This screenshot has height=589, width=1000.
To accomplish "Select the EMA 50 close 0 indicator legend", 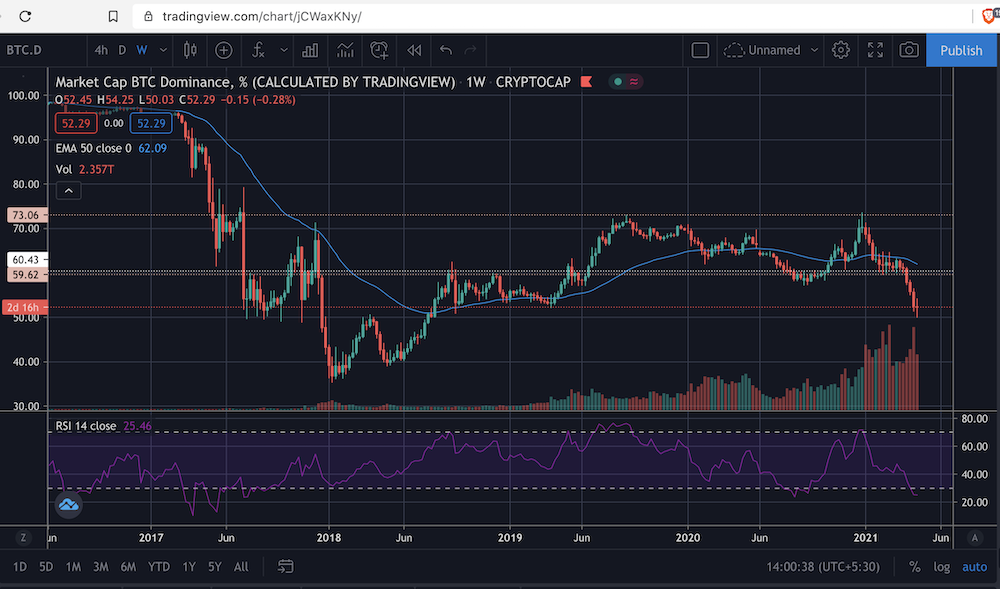I will (93, 148).
